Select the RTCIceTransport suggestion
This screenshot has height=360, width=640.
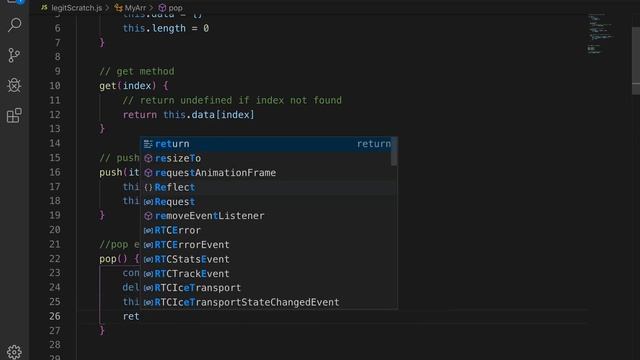[x=269, y=288]
